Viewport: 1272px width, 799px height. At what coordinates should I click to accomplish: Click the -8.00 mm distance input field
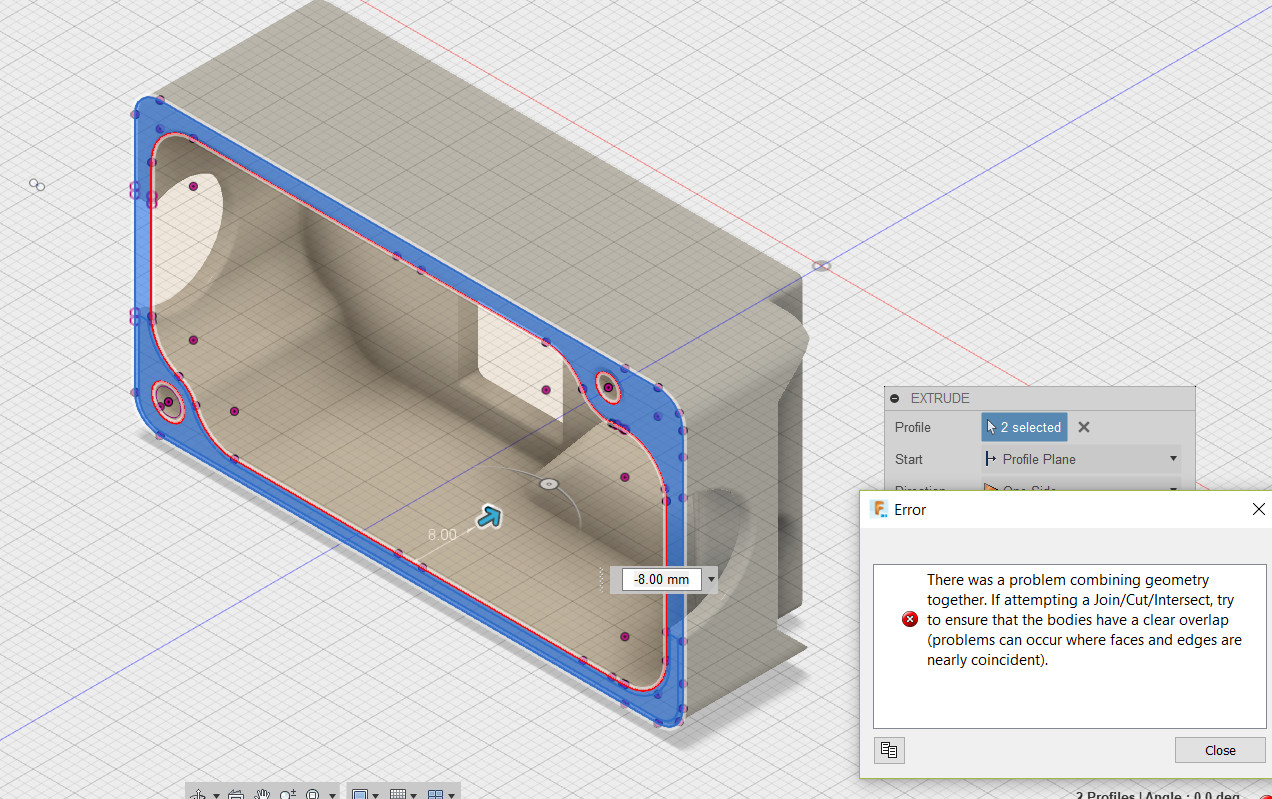[x=660, y=579]
